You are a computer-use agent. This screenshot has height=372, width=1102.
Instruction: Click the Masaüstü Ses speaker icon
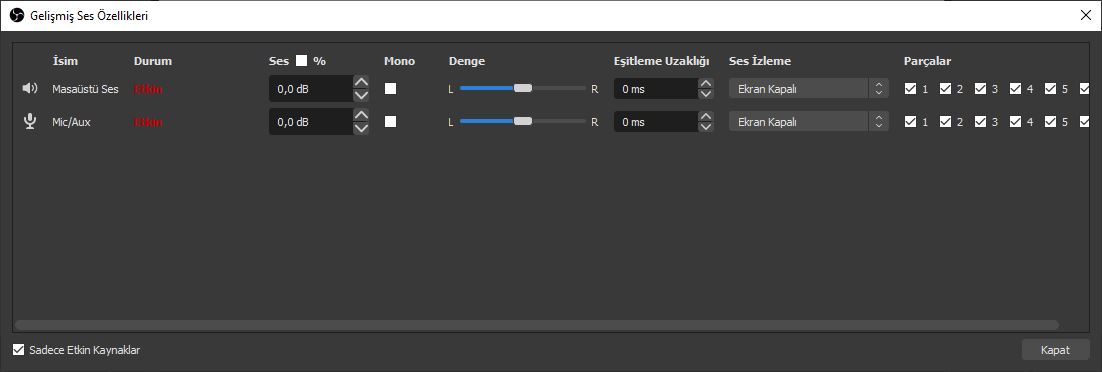[x=30, y=89]
